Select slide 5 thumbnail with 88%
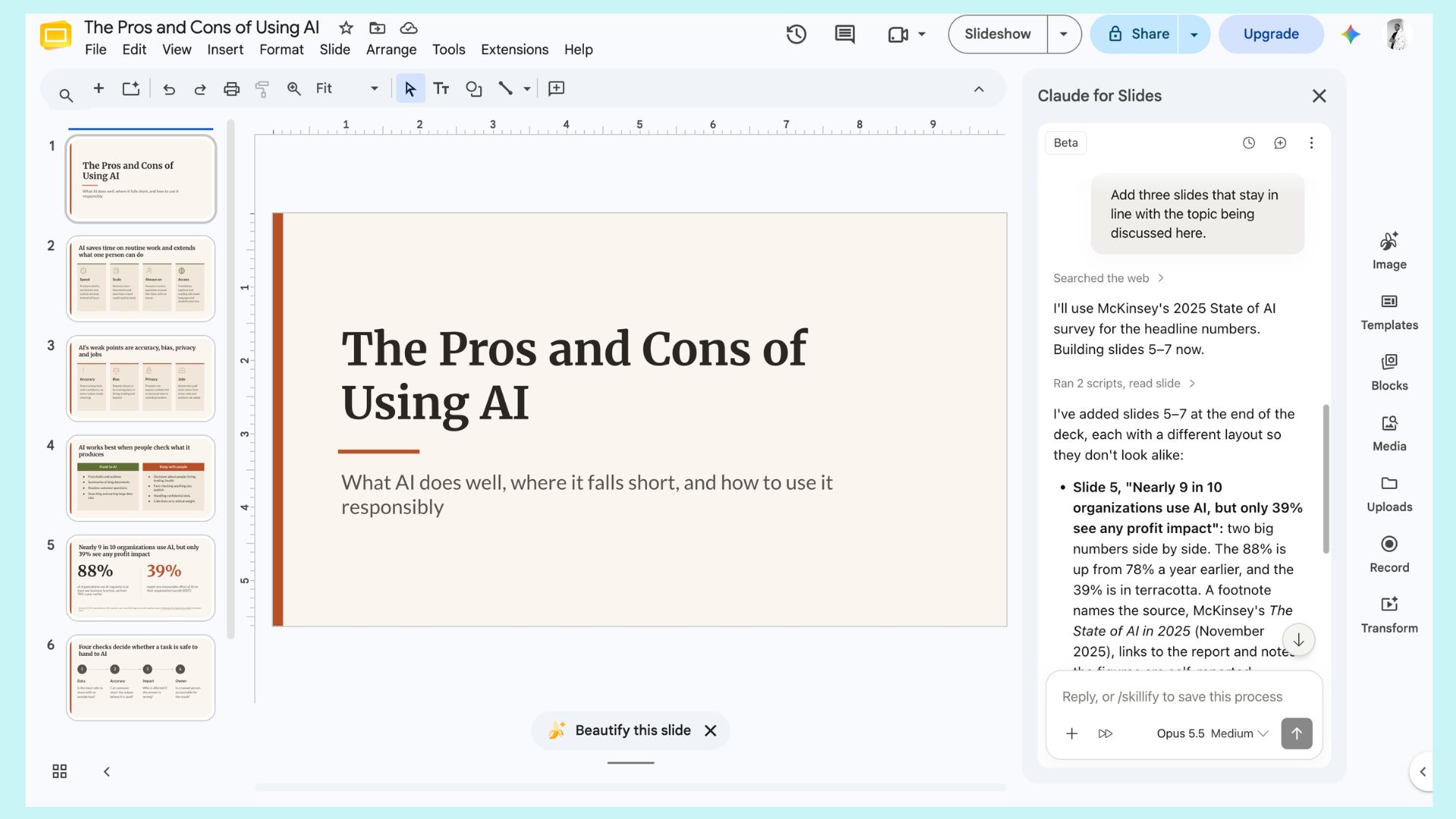 [140, 578]
